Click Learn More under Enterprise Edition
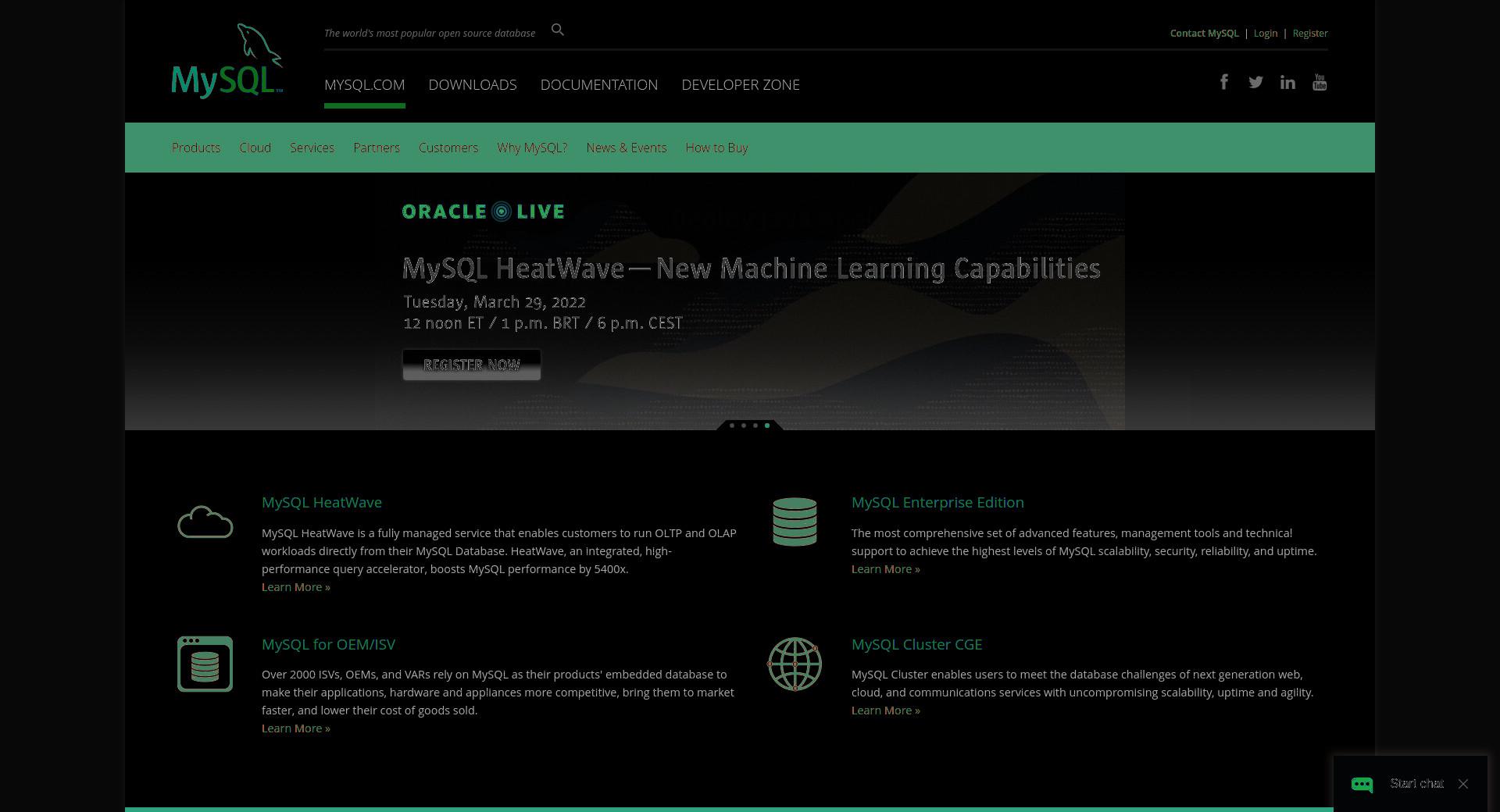1500x812 pixels. (x=886, y=569)
